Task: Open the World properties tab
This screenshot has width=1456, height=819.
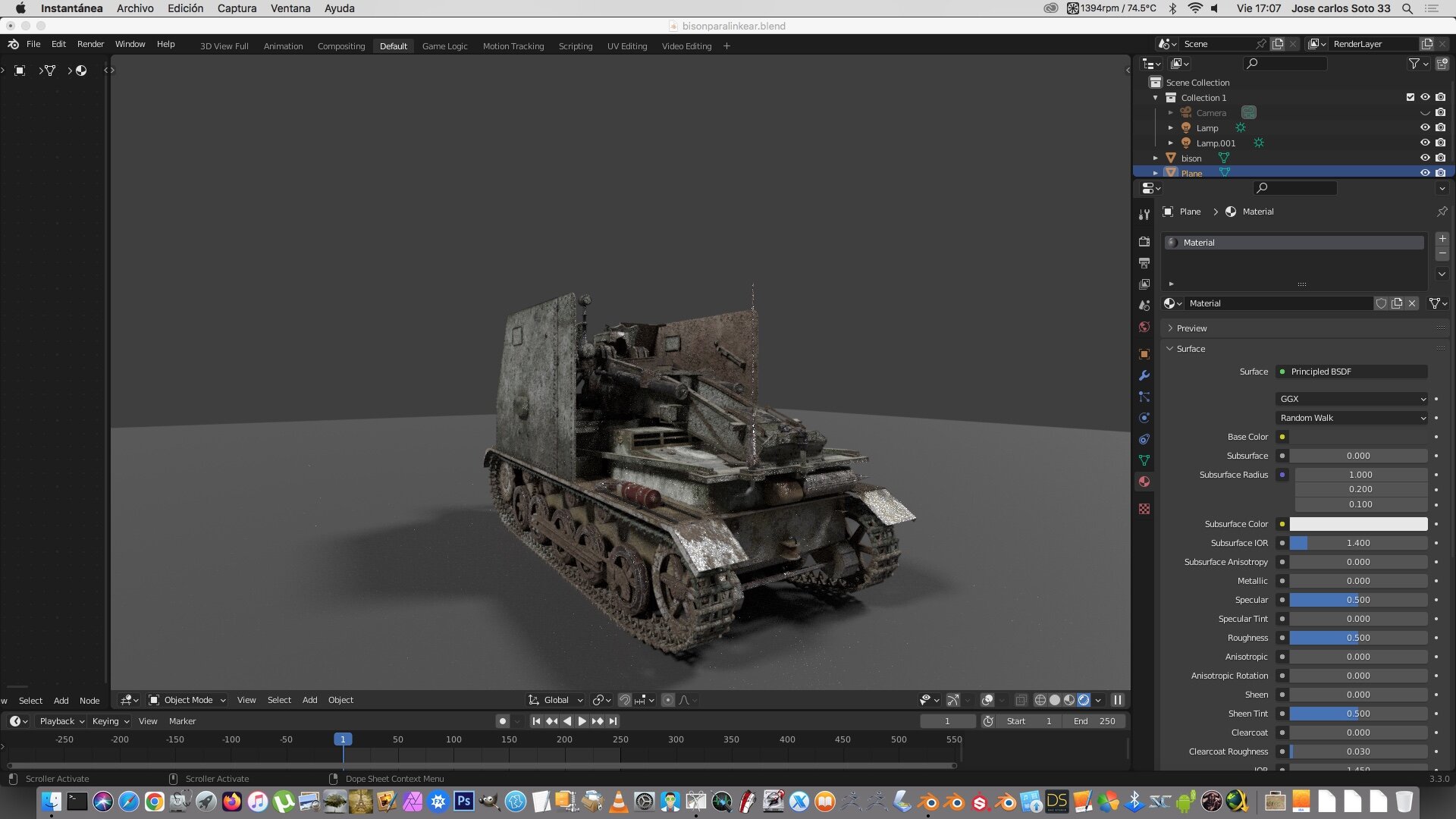Action: 1144,327
